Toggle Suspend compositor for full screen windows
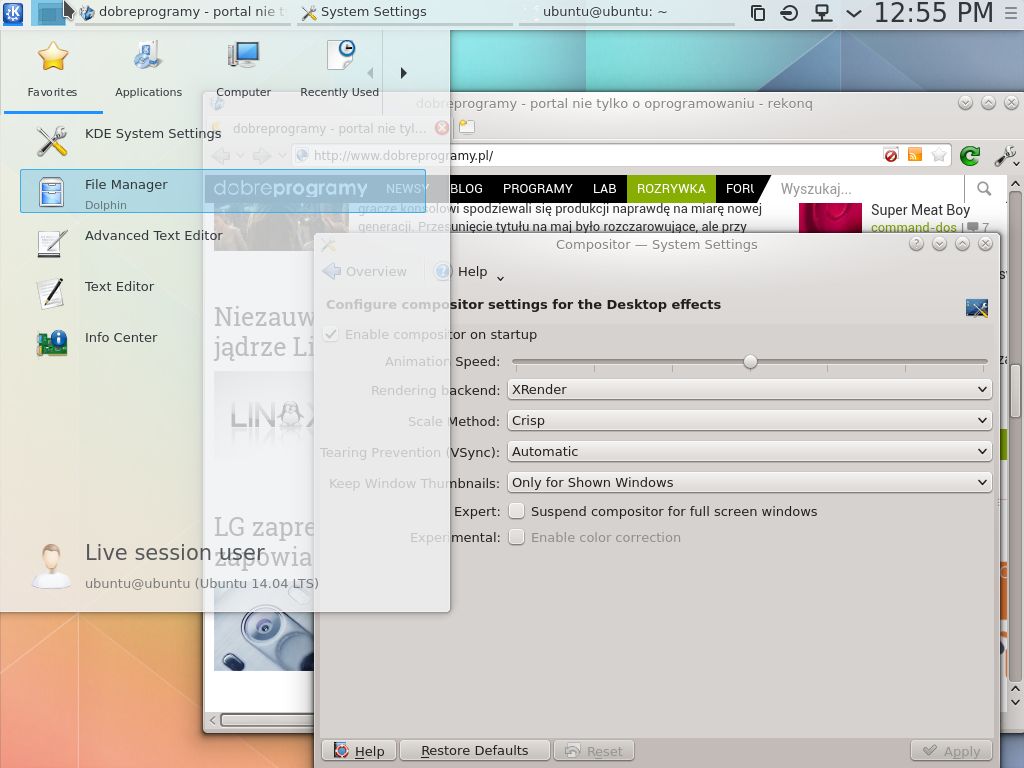This screenshot has height=768, width=1024. pos(517,511)
